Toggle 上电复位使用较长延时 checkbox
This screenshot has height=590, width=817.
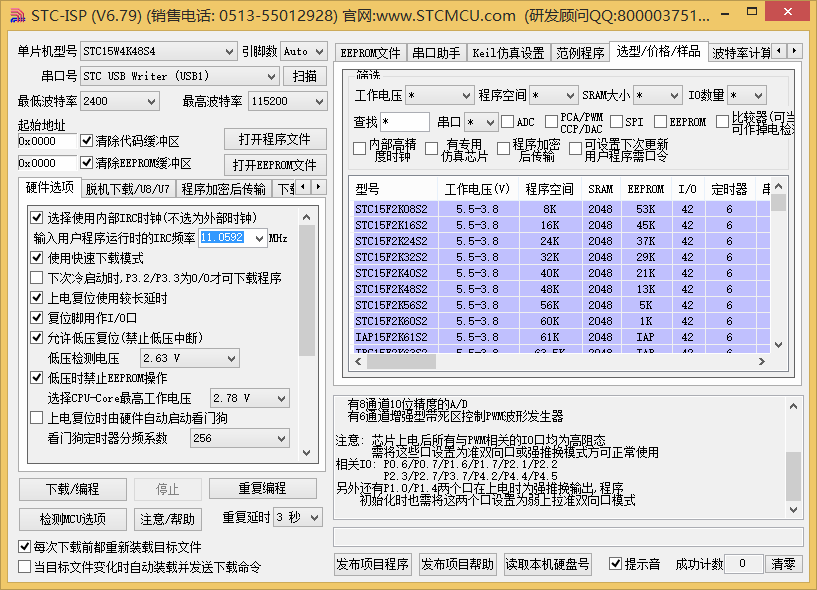tap(36, 298)
